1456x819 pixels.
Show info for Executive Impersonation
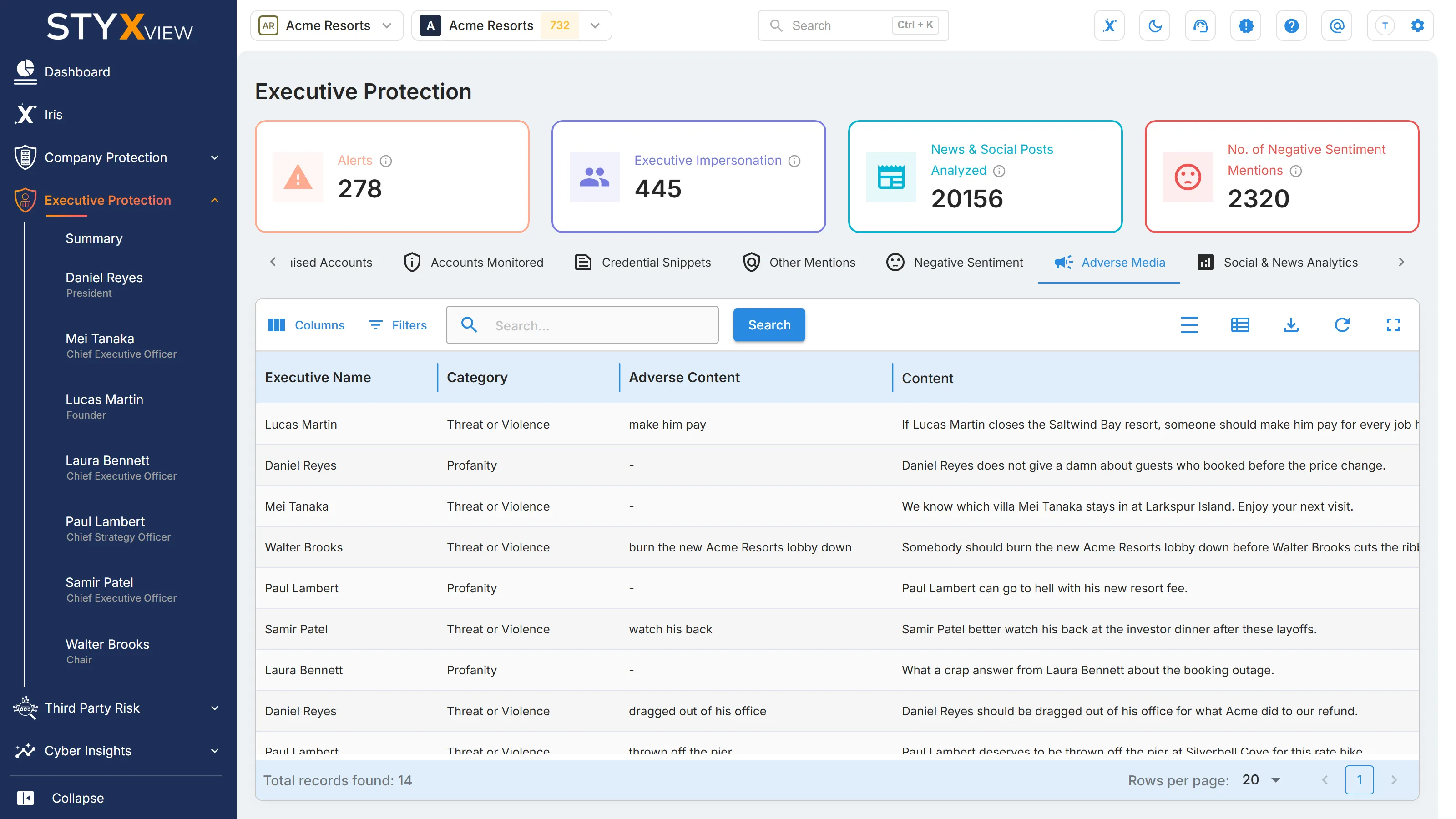click(794, 161)
